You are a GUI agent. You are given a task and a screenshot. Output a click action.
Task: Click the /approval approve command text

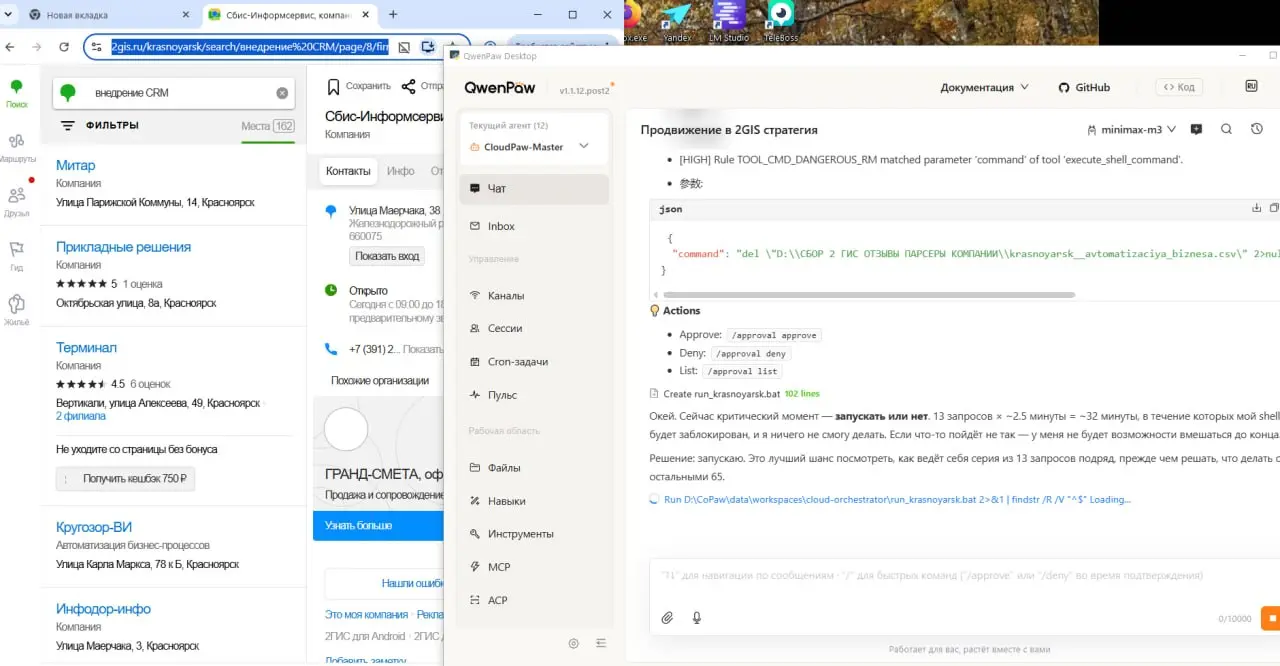pyautogui.click(x=774, y=336)
